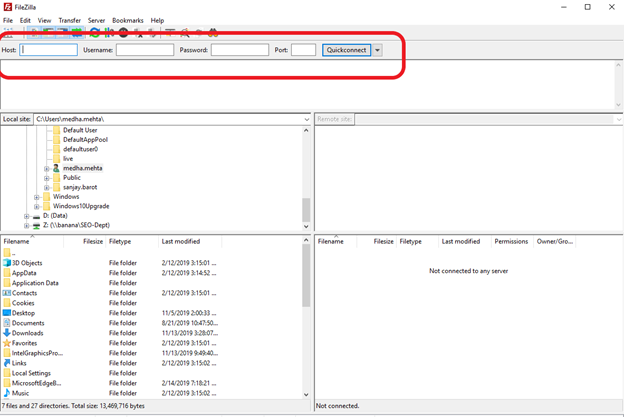The image size is (624, 417).
Task: Click the Contacts folder icon
Action: (x=7, y=293)
